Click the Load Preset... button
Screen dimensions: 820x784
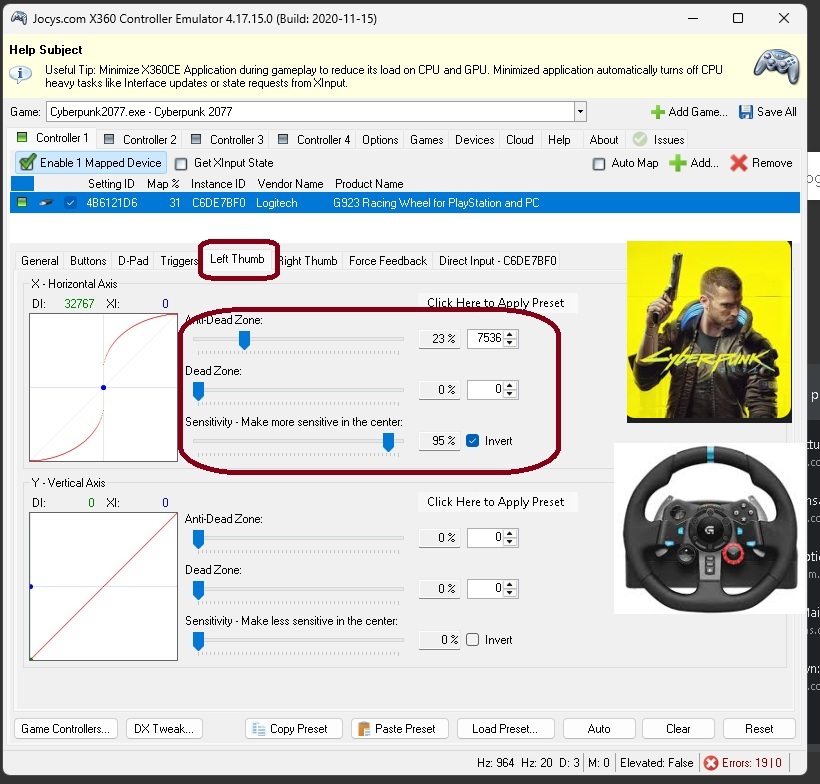(x=505, y=729)
